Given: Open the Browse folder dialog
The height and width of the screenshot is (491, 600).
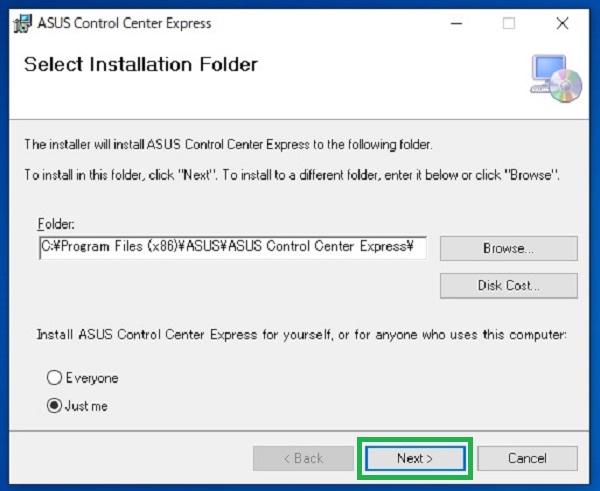Looking at the screenshot, I should click(x=509, y=248).
